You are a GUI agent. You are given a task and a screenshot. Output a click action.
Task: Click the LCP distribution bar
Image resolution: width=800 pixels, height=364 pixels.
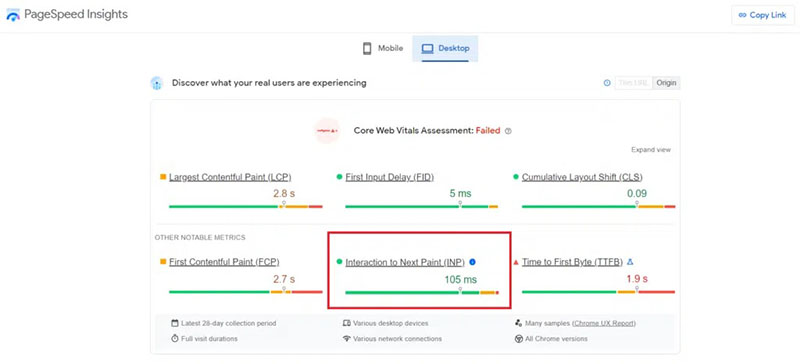tap(245, 206)
